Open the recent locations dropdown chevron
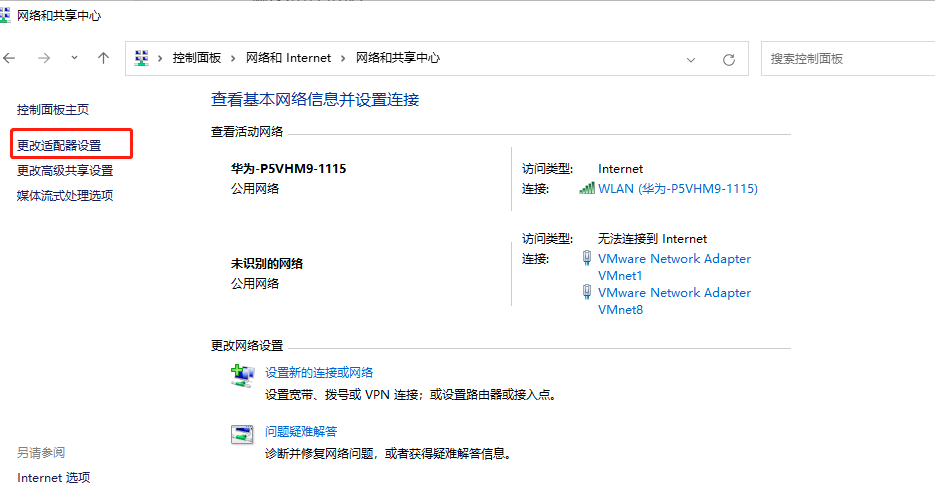 click(74, 58)
